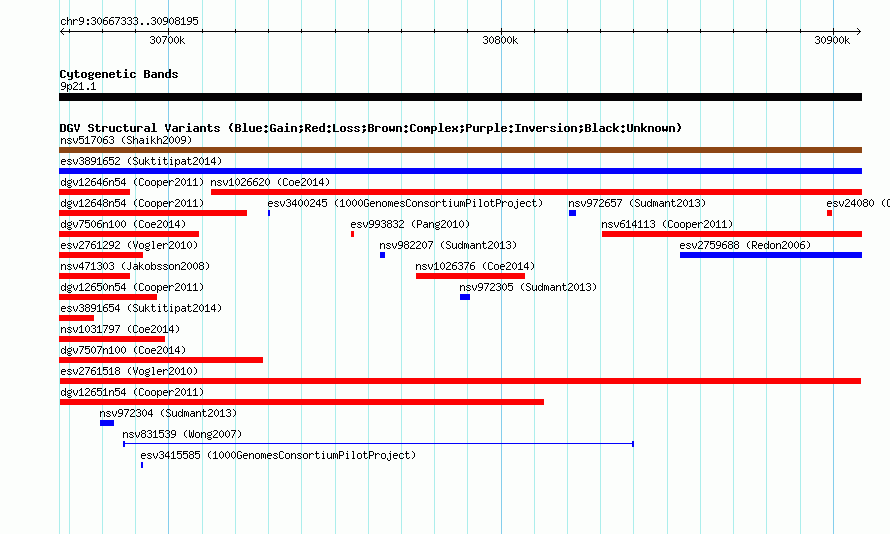890x534 pixels.
Task: Click the brown nsv517063 complex variant bar
Action: 460,150
